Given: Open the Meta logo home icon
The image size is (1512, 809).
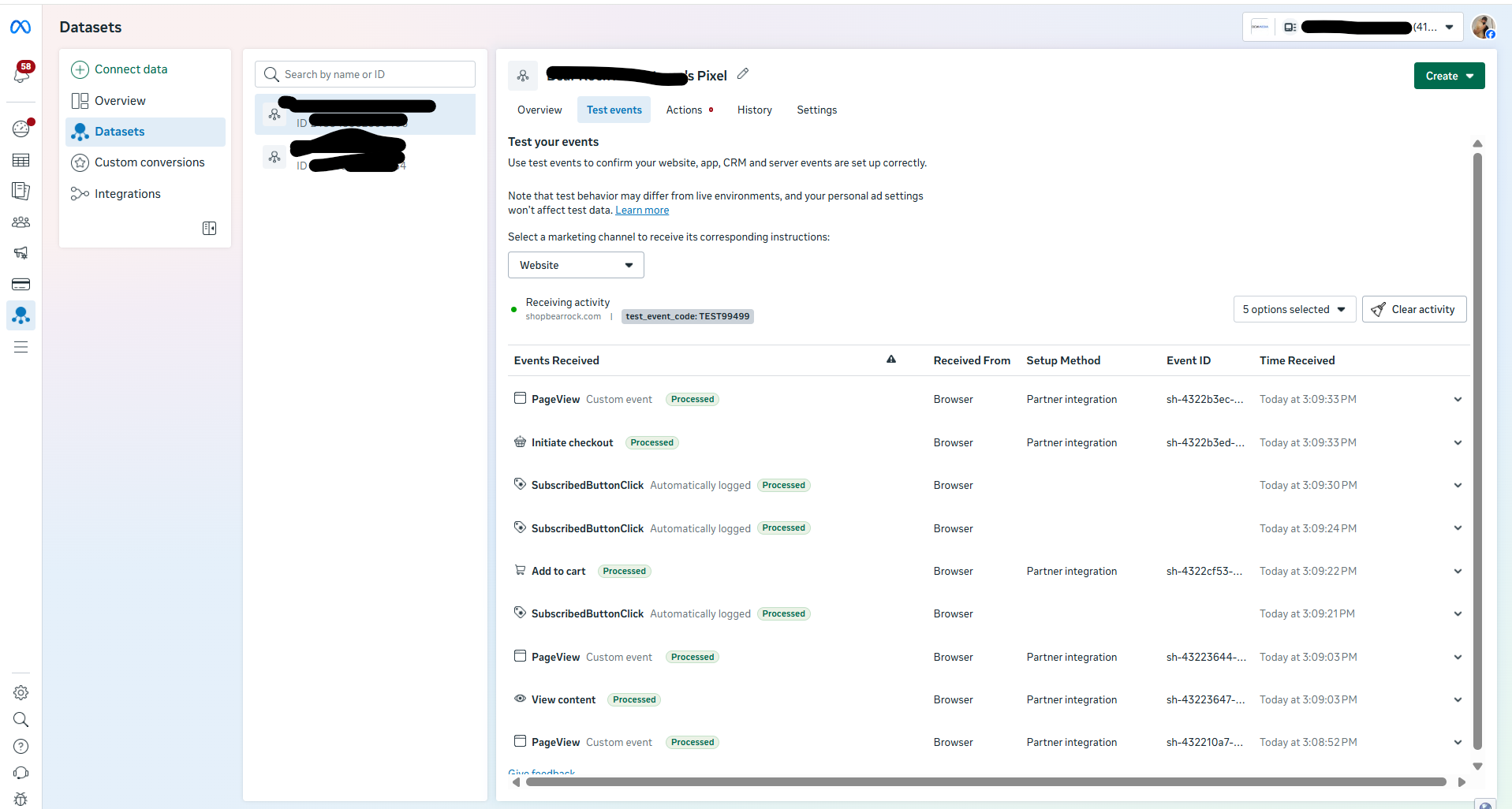Looking at the screenshot, I should (21, 28).
